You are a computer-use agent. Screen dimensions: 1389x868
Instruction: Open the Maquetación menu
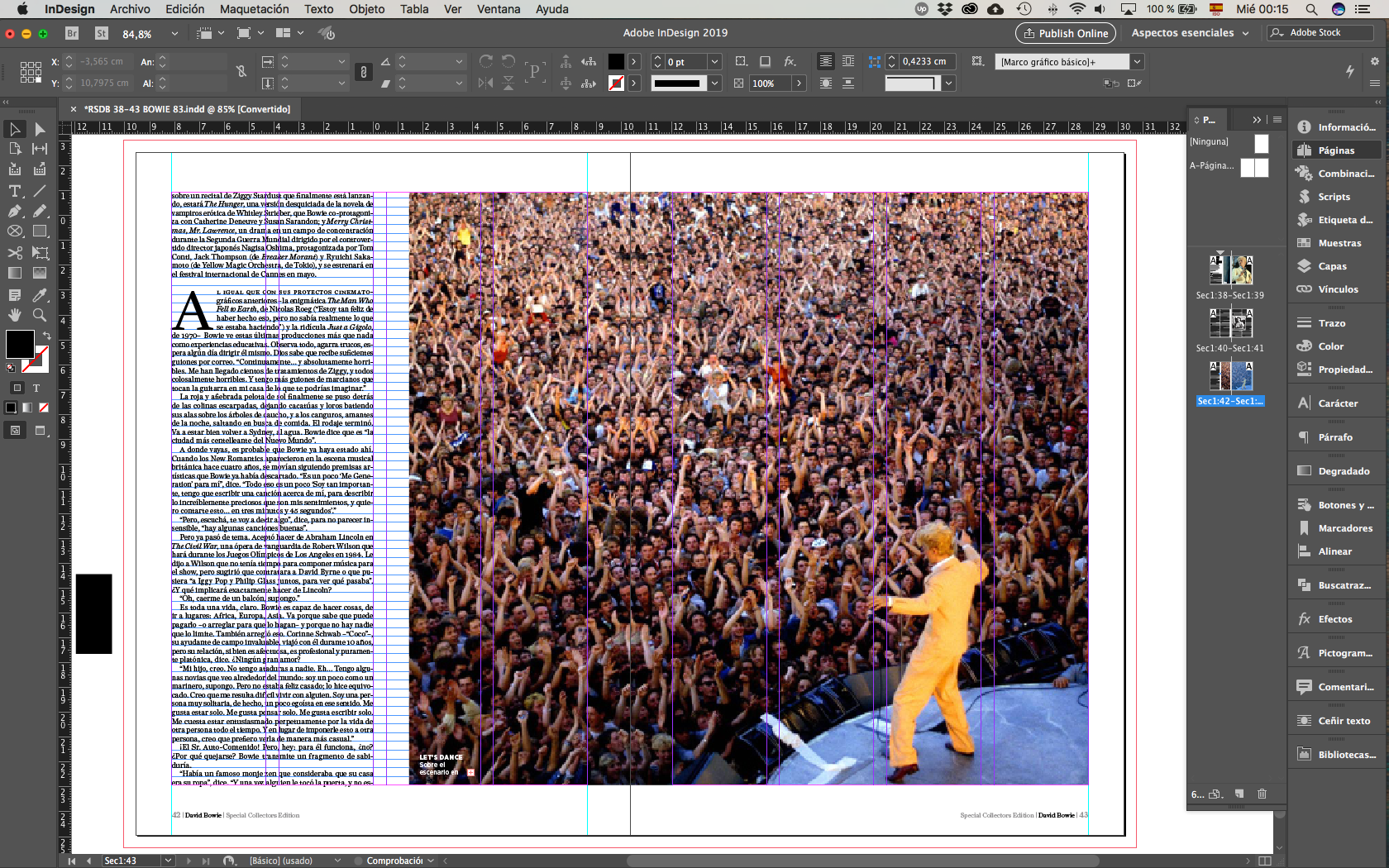tap(254, 9)
